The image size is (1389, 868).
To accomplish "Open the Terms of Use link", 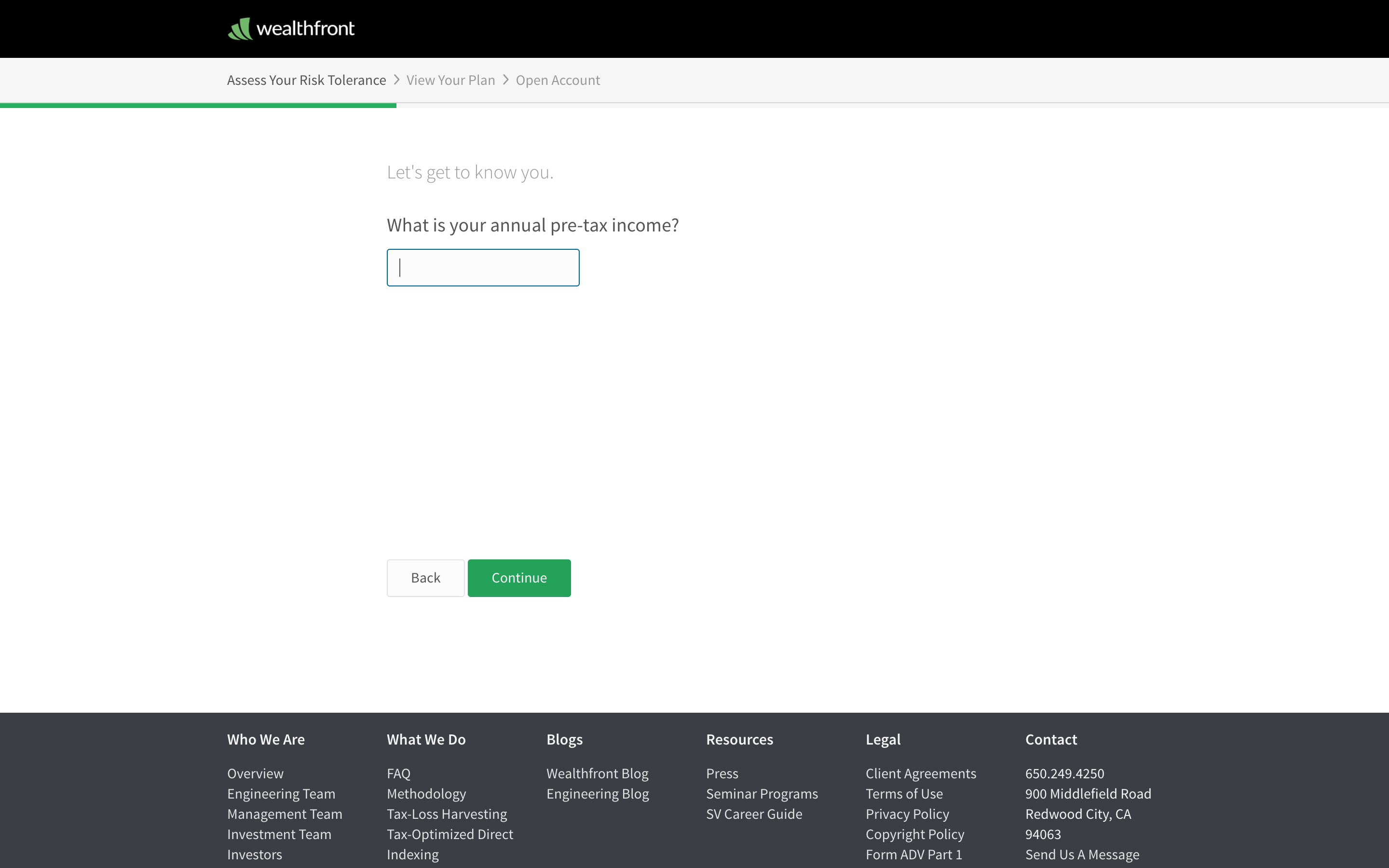I will [x=904, y=794].
